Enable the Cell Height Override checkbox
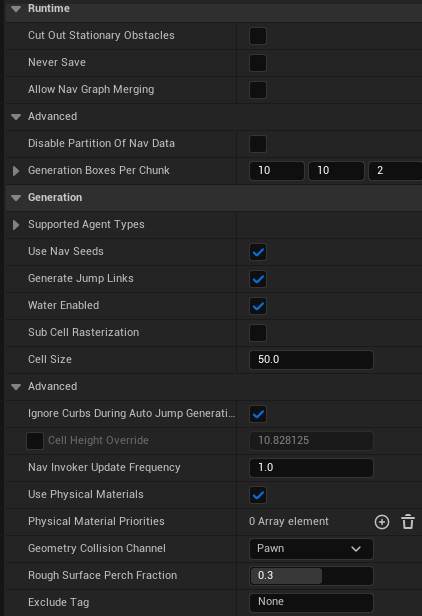422x616 pixels. click(35, 441)
